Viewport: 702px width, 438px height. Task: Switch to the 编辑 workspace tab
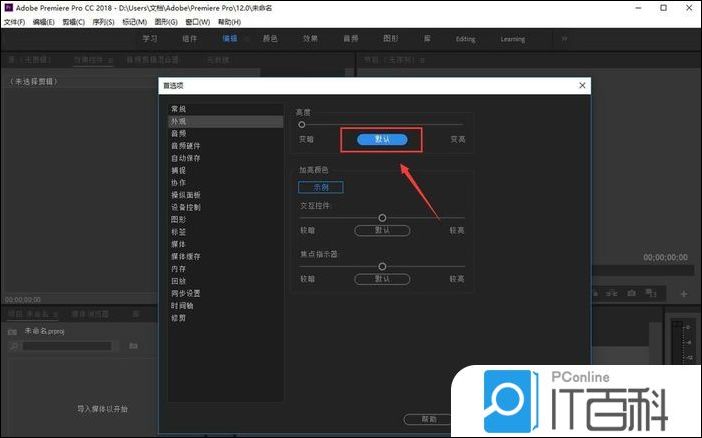click(x=230, y=39)
